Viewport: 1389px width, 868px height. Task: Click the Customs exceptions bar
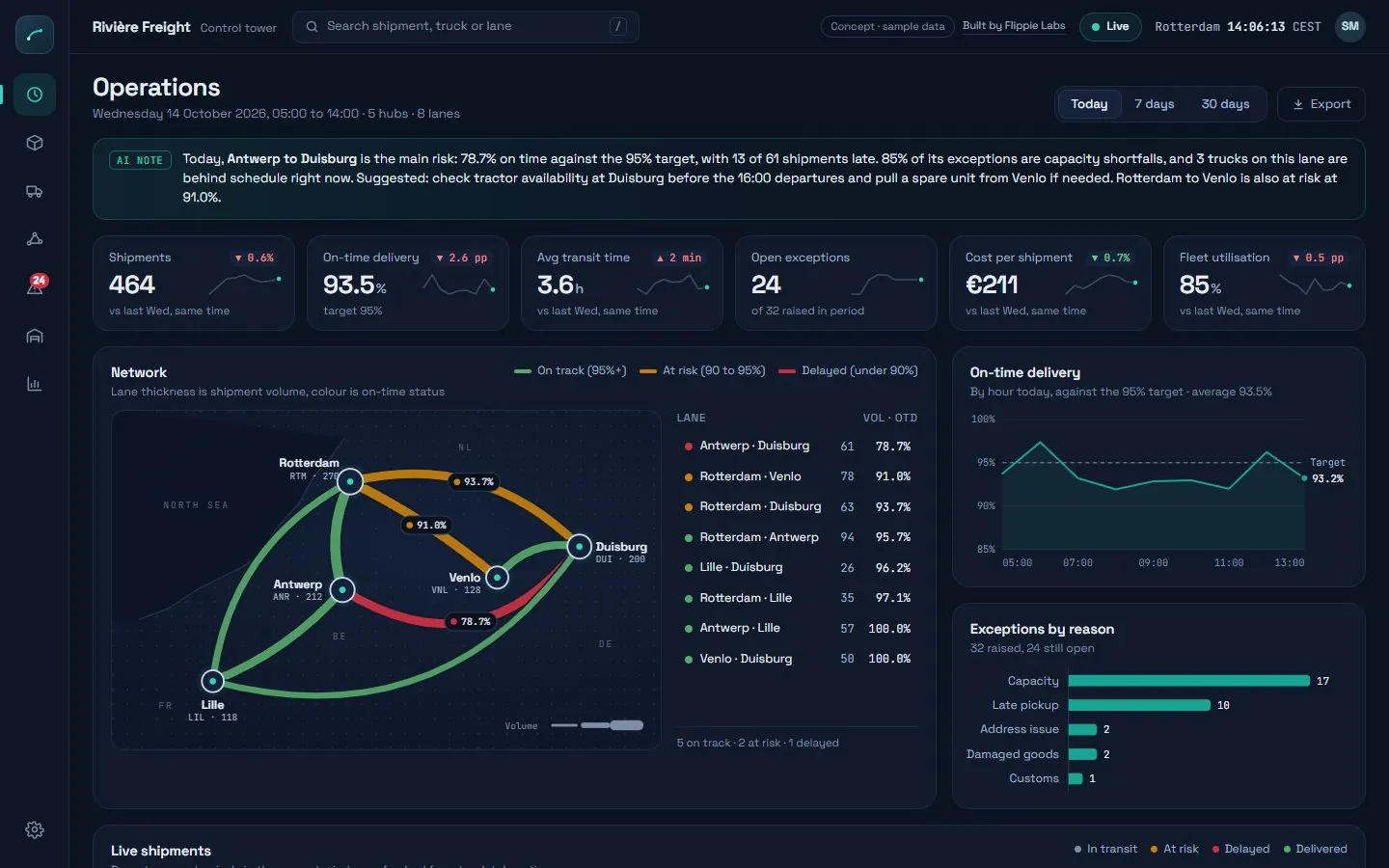point(1076,778)
